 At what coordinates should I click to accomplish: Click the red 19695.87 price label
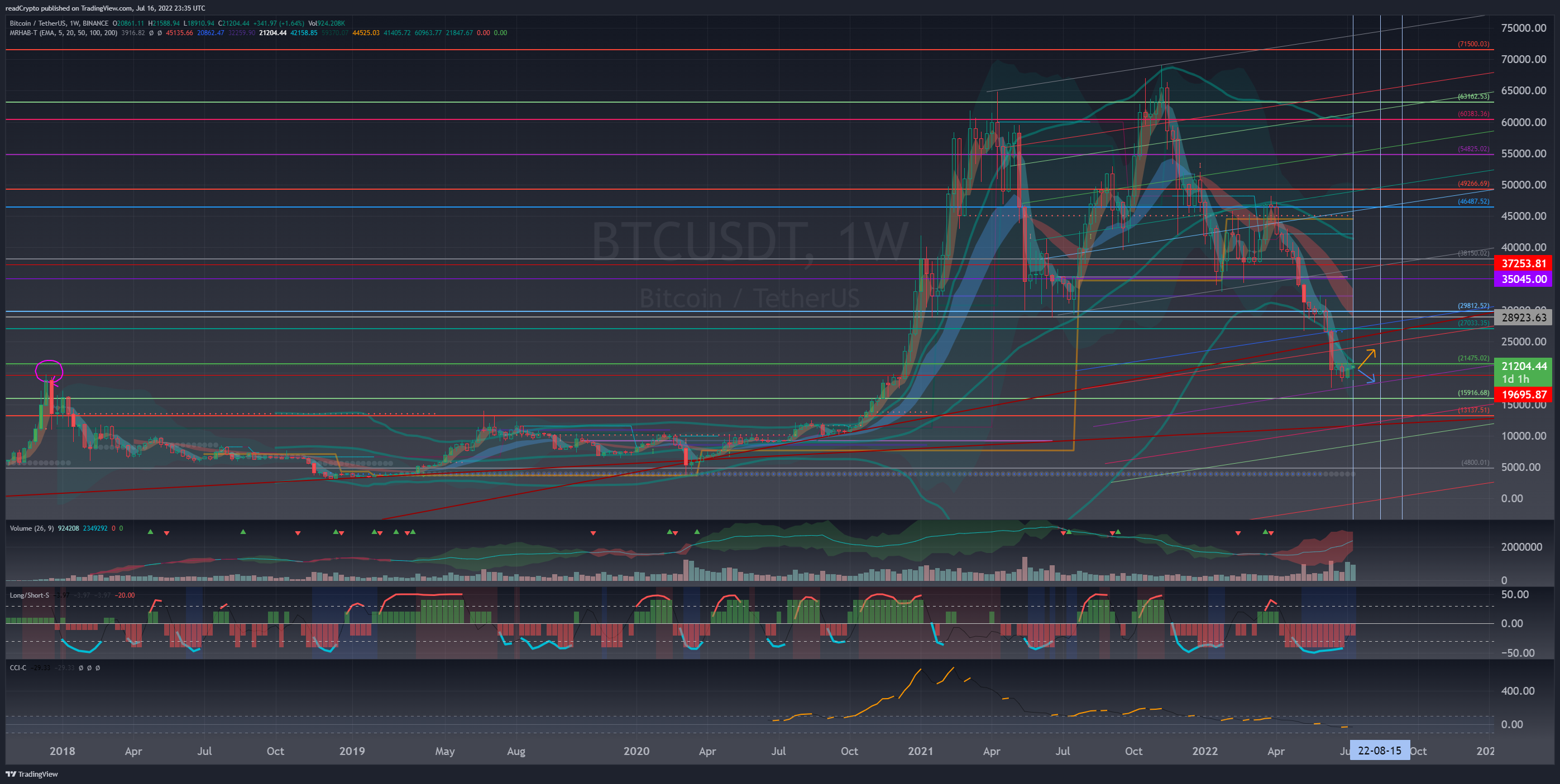click(1524, 394)
